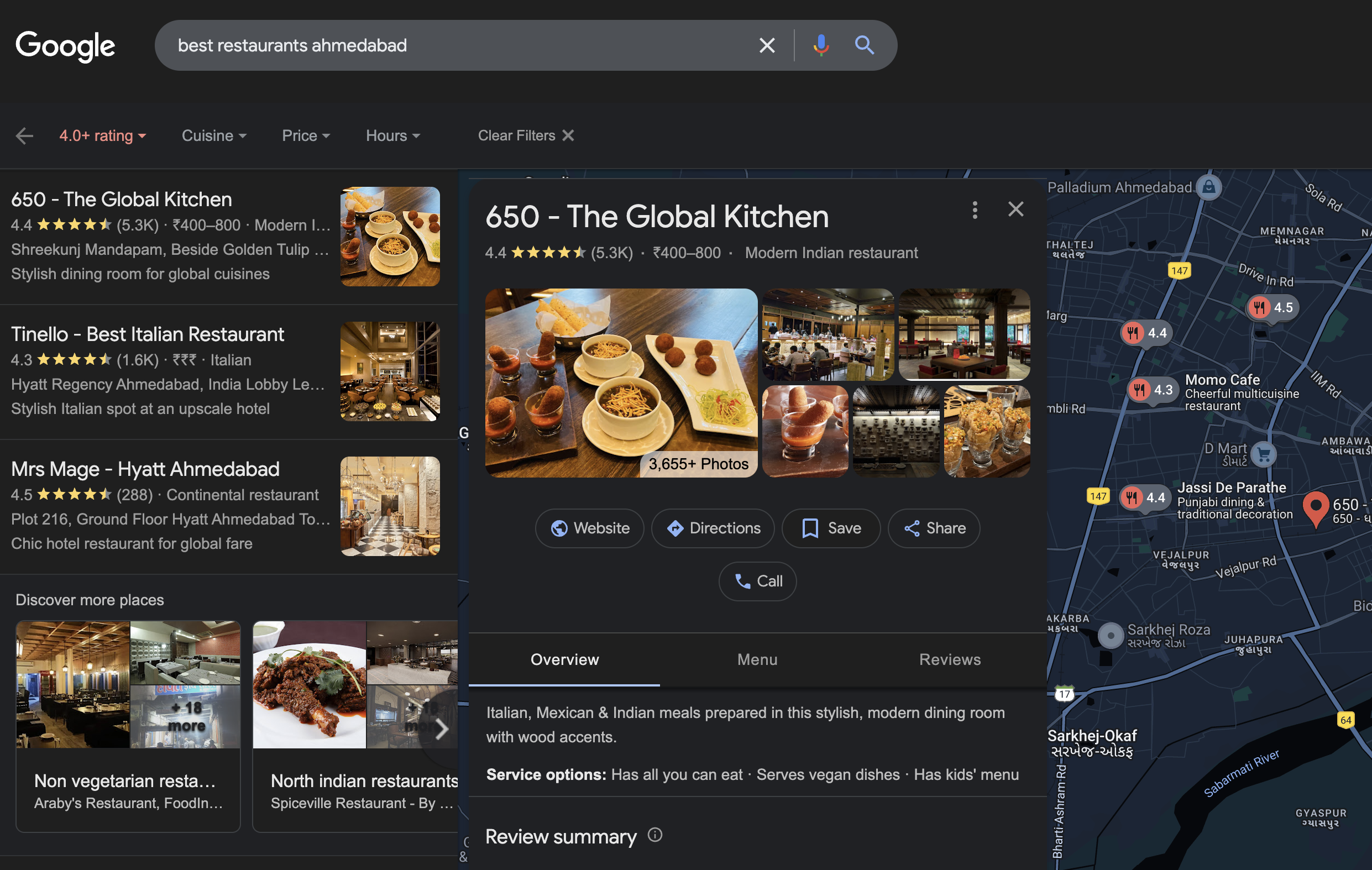This screenshot has height=870, width=1372.
Task: Open the dark wall decor photo
Action: pos(896,431)
